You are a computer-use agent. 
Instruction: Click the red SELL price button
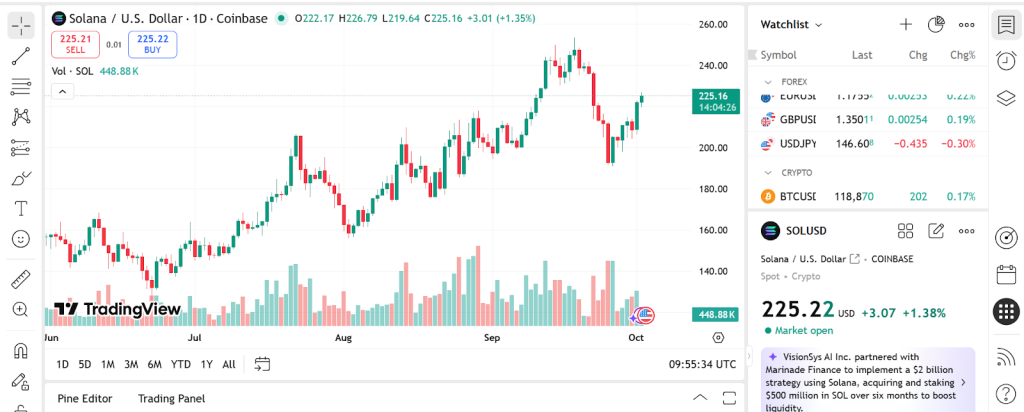click(x=76, y=44)
